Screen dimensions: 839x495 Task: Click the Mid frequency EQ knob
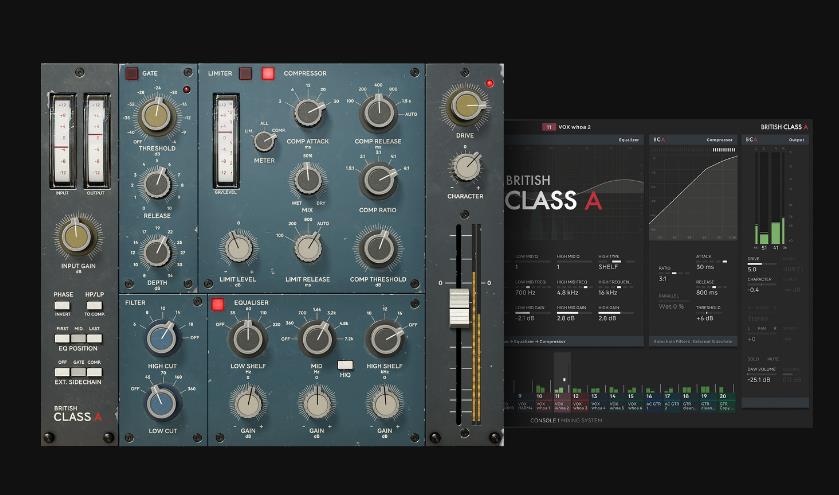[316, 340]
